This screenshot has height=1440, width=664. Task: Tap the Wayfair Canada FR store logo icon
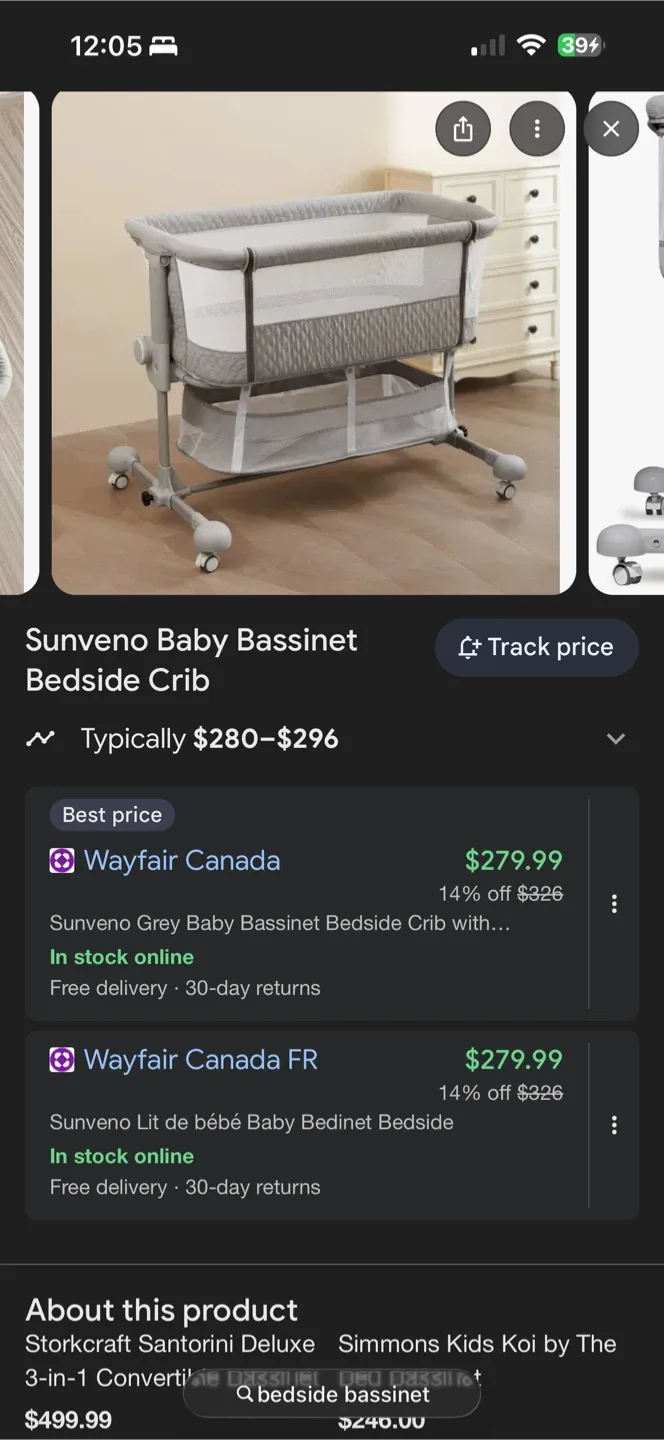61,1060
